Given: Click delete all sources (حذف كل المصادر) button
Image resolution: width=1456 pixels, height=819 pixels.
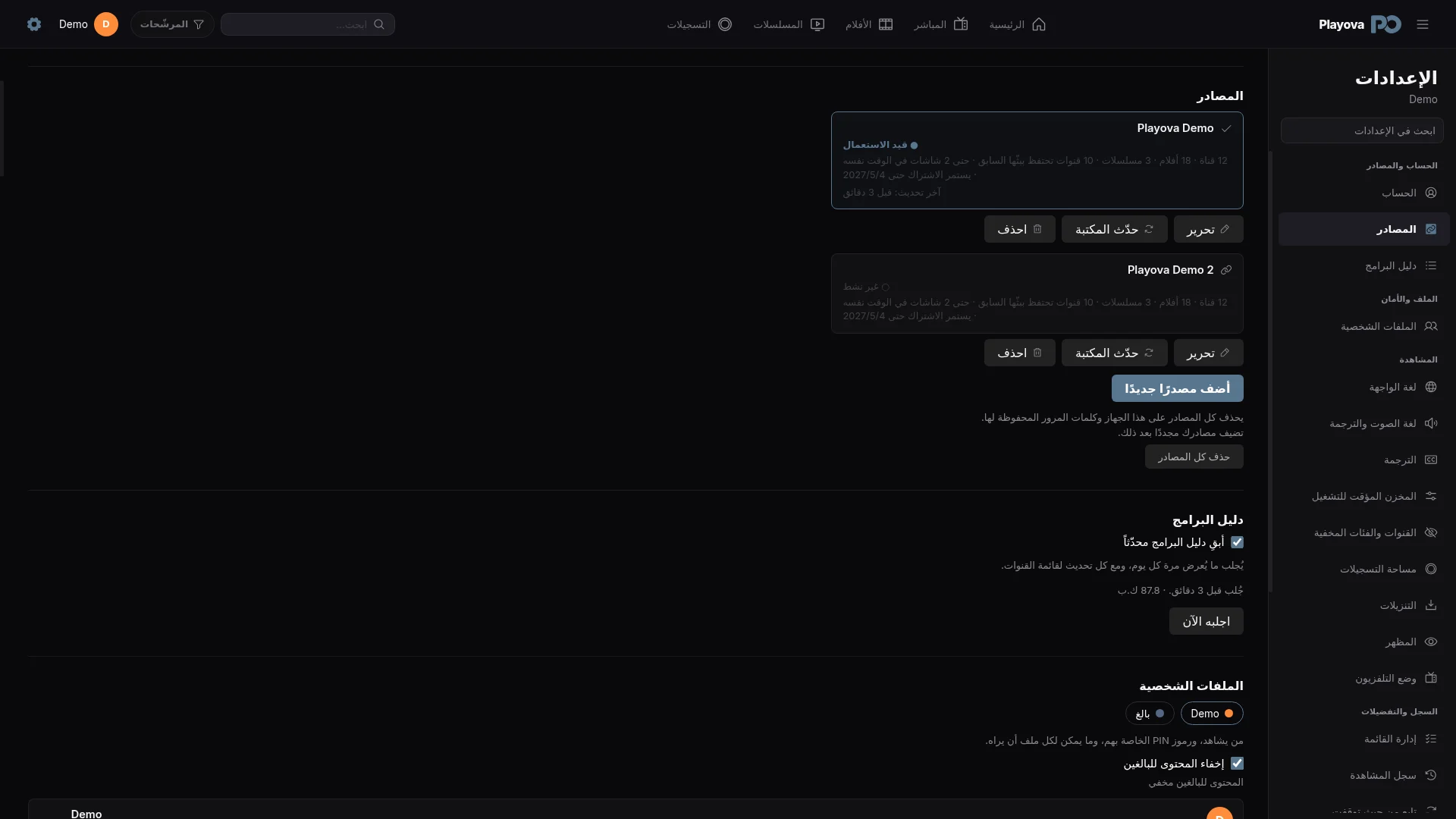Looking at the screenshot, I should [1194, 457].
